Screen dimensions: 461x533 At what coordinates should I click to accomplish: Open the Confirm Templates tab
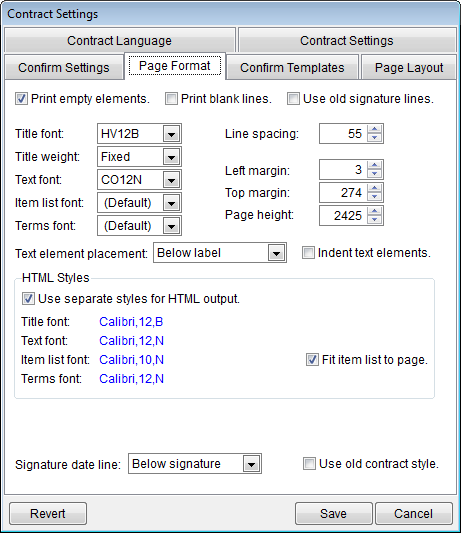coord(292,67)
